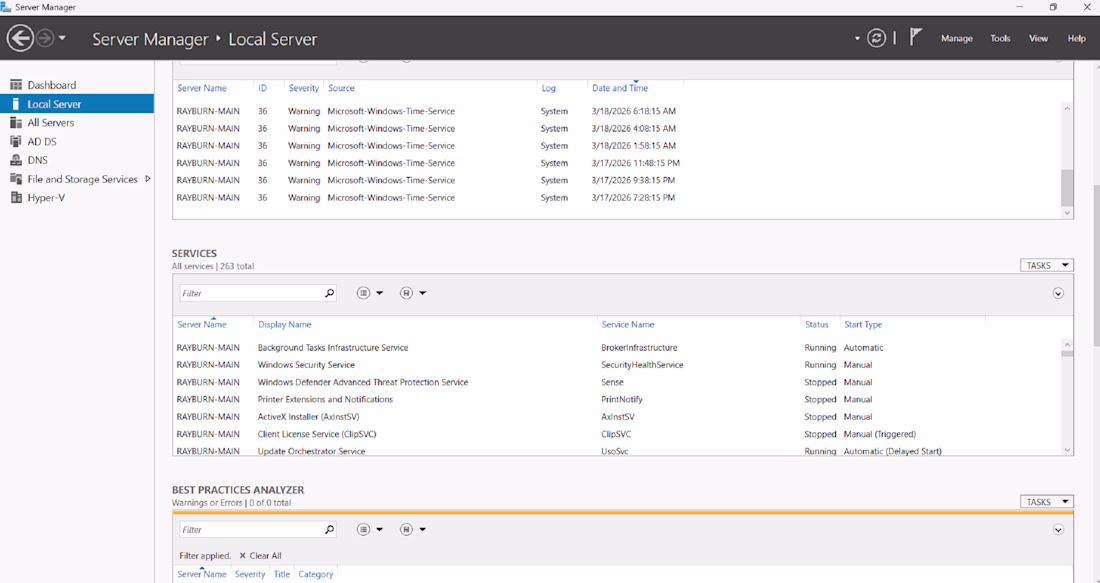
Task: Click the search magnifier in Services filter
Action: pyautogui.click(x=329, y=293)
